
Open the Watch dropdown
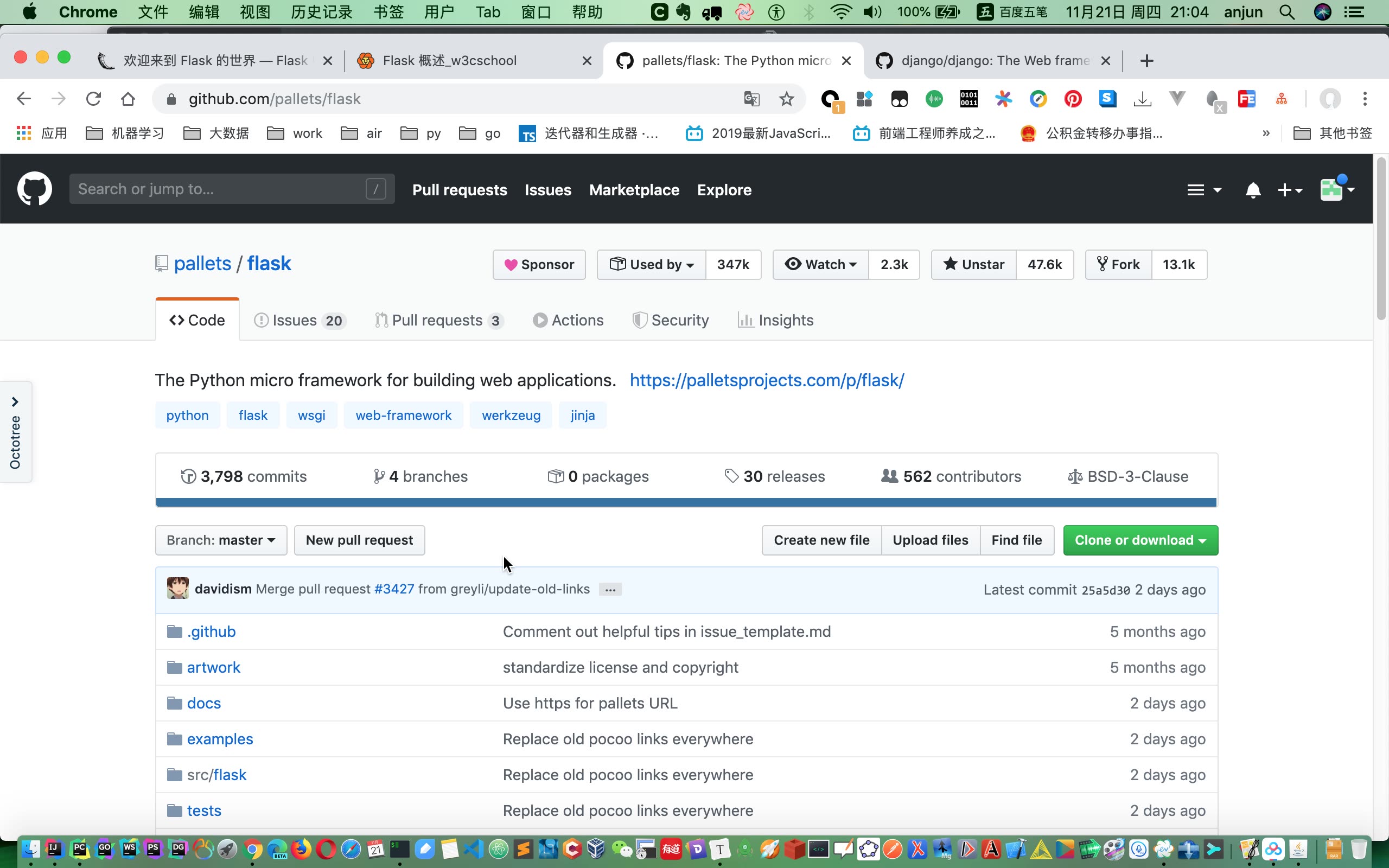click(x=821, y=265)
